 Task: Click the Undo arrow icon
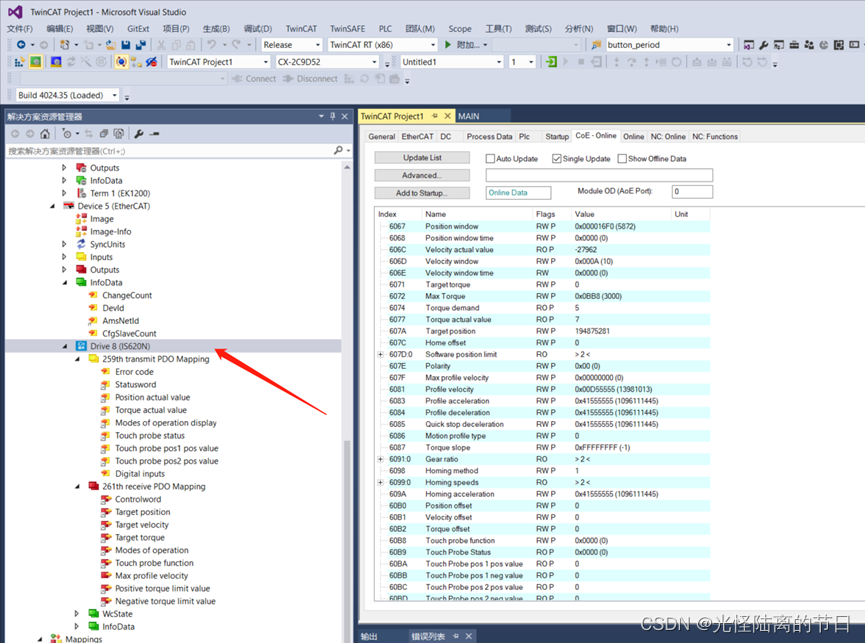pos(211,45)
